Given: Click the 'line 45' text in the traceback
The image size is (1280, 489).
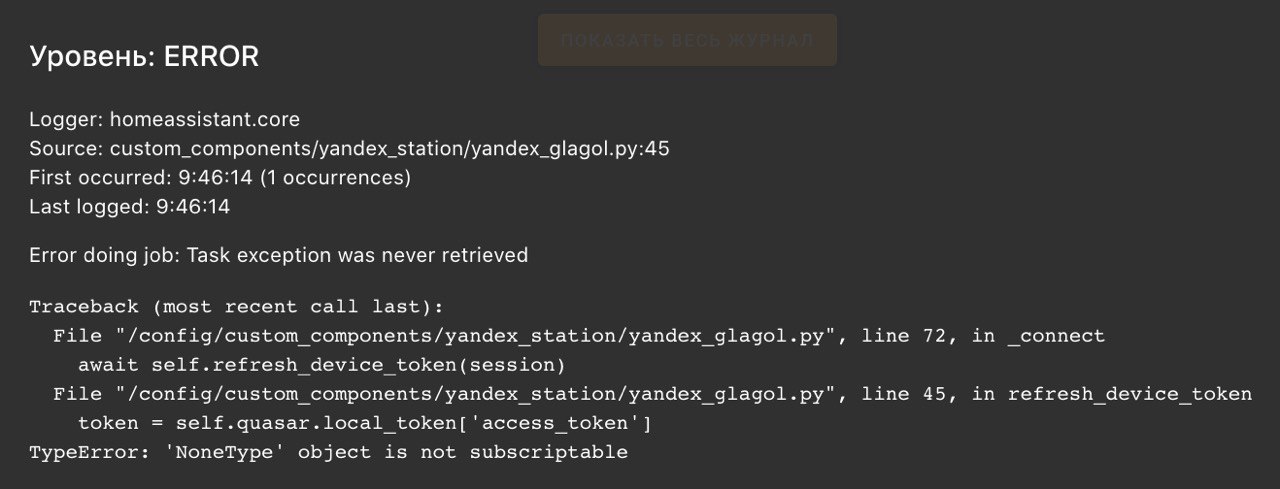Looking at the screenshot, I should click(906, 394).
